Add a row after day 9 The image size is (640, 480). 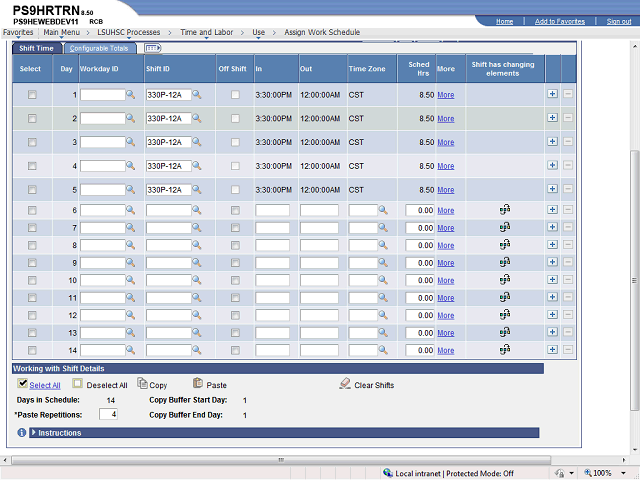552,262
